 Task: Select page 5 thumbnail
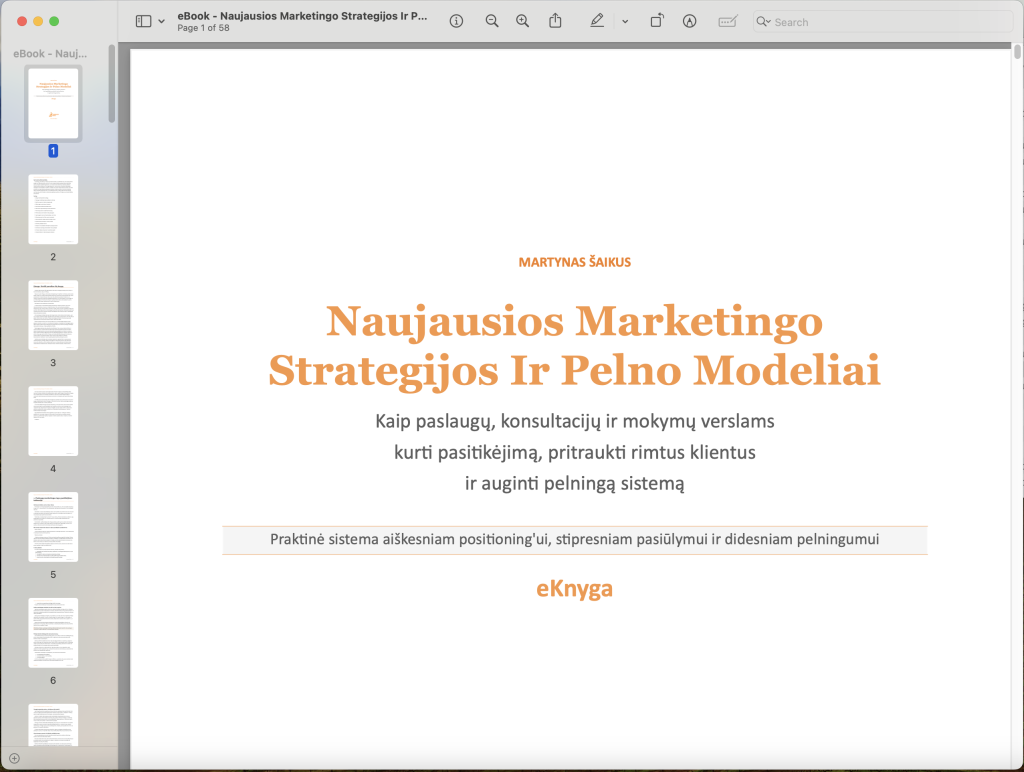pos(54,526)
